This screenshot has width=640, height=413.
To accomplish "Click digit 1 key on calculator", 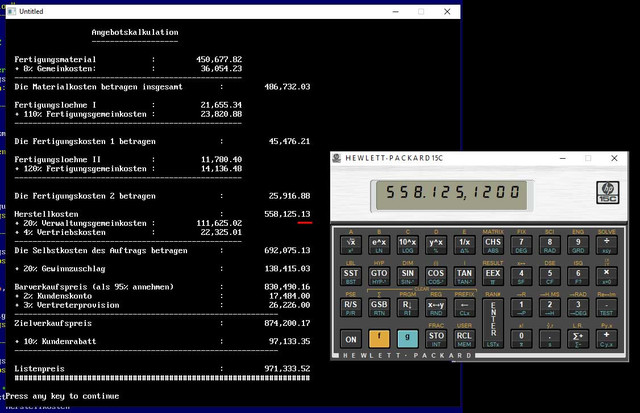I will click(x=521, y=307).
